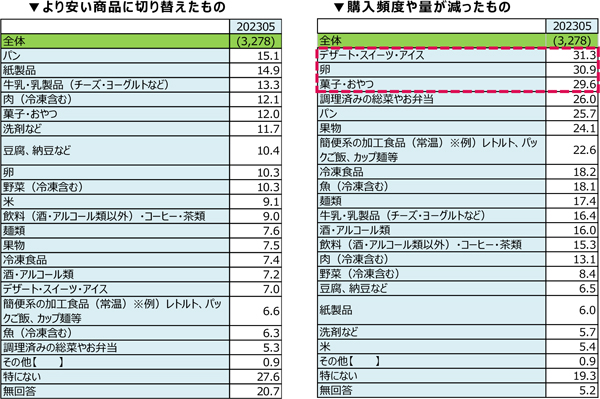Screen dimensions: 600x399
Task: Select heading '購入頻度や量が減ったもの' above right table
Action: [429, 7]
